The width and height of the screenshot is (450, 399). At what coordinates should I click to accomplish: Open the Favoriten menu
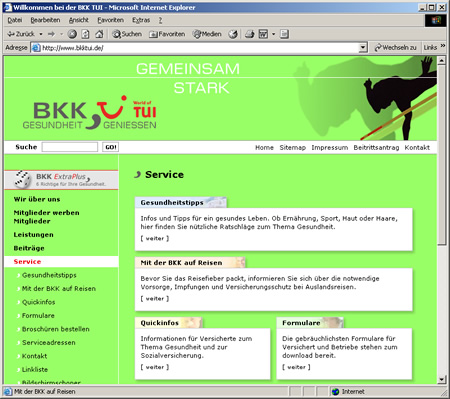click(110, 20)
